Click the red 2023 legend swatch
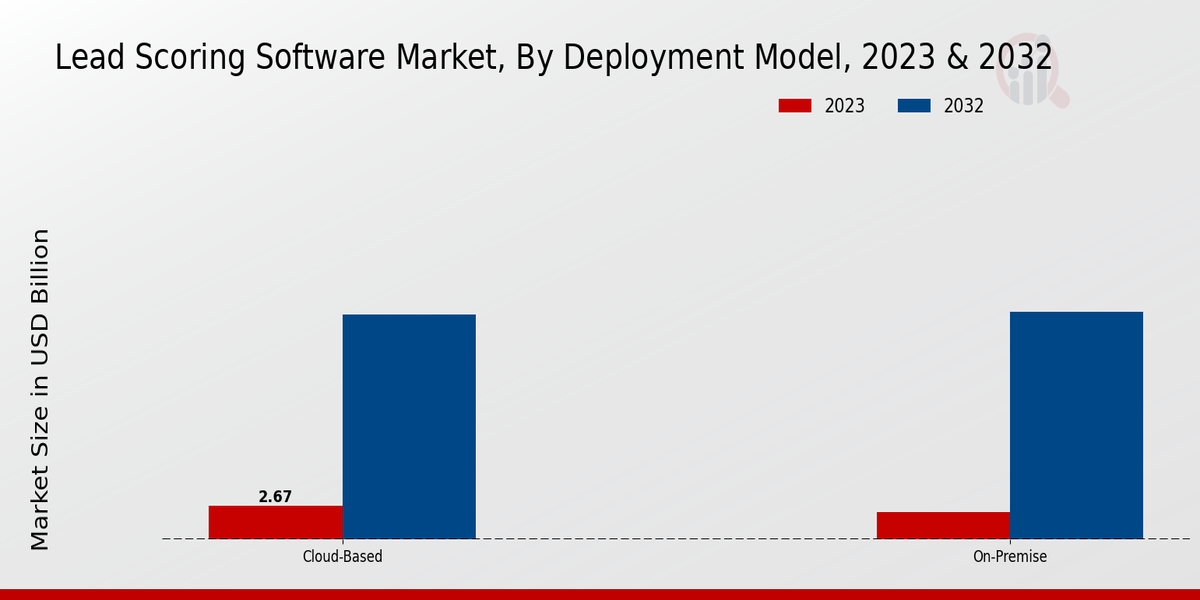 pyautogui.click(x=795, y=106)
